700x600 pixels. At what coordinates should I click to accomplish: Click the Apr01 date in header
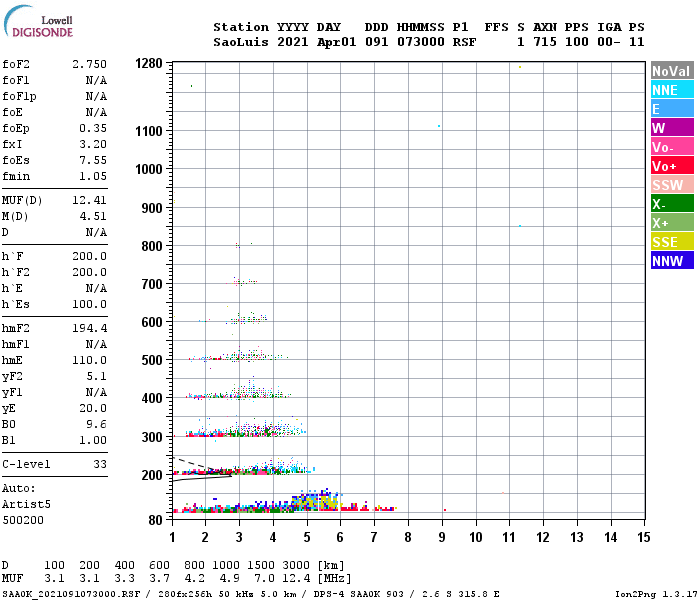click(337, 42)
